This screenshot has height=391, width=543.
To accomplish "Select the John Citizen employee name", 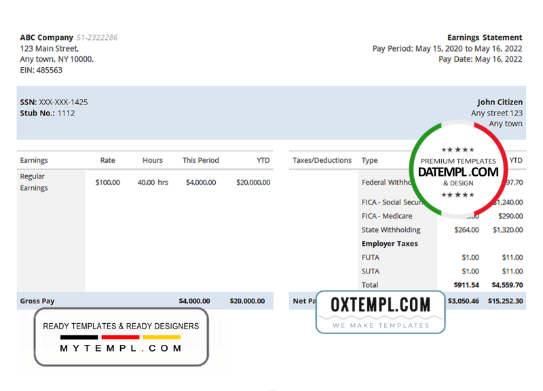I will [x=500, y=102].
